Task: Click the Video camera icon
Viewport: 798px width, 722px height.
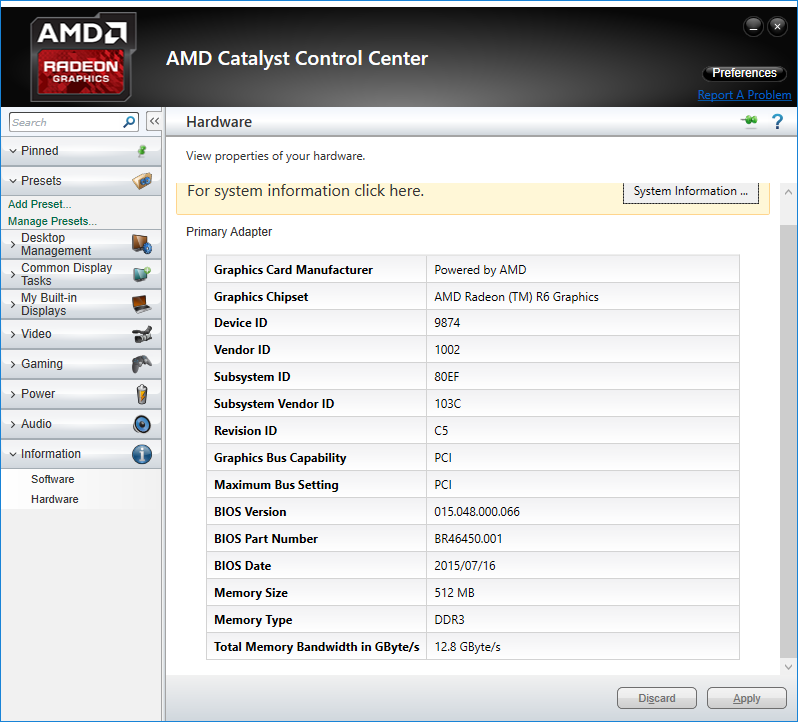Action: point(142,334)
